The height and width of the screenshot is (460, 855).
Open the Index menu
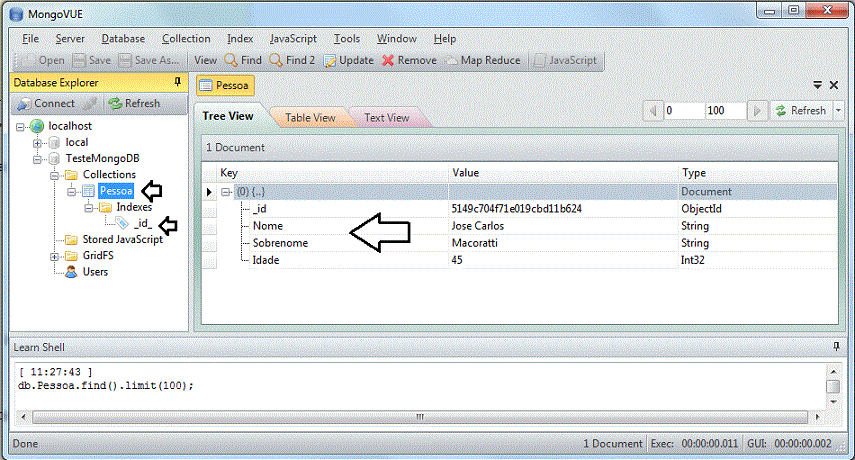[240, 39]
